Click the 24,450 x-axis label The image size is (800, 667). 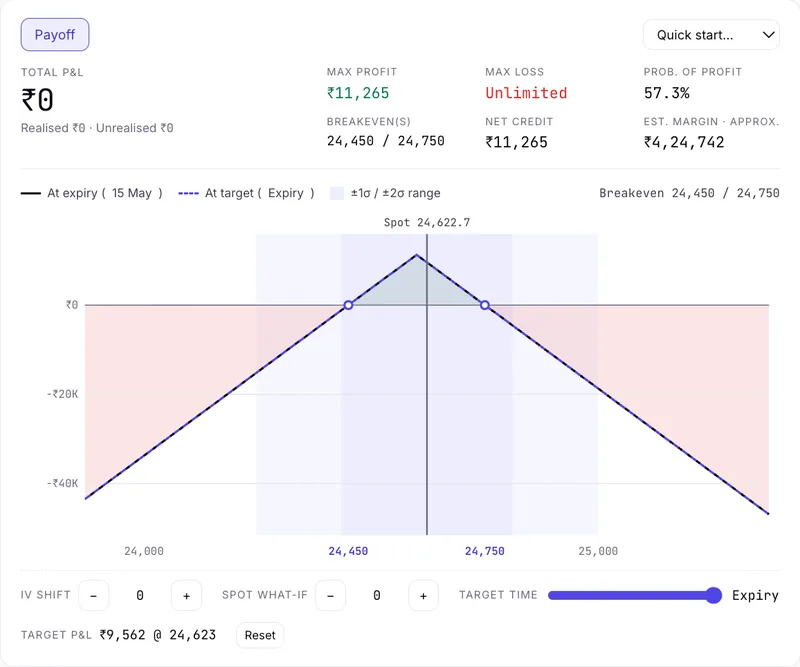[348, 551]
